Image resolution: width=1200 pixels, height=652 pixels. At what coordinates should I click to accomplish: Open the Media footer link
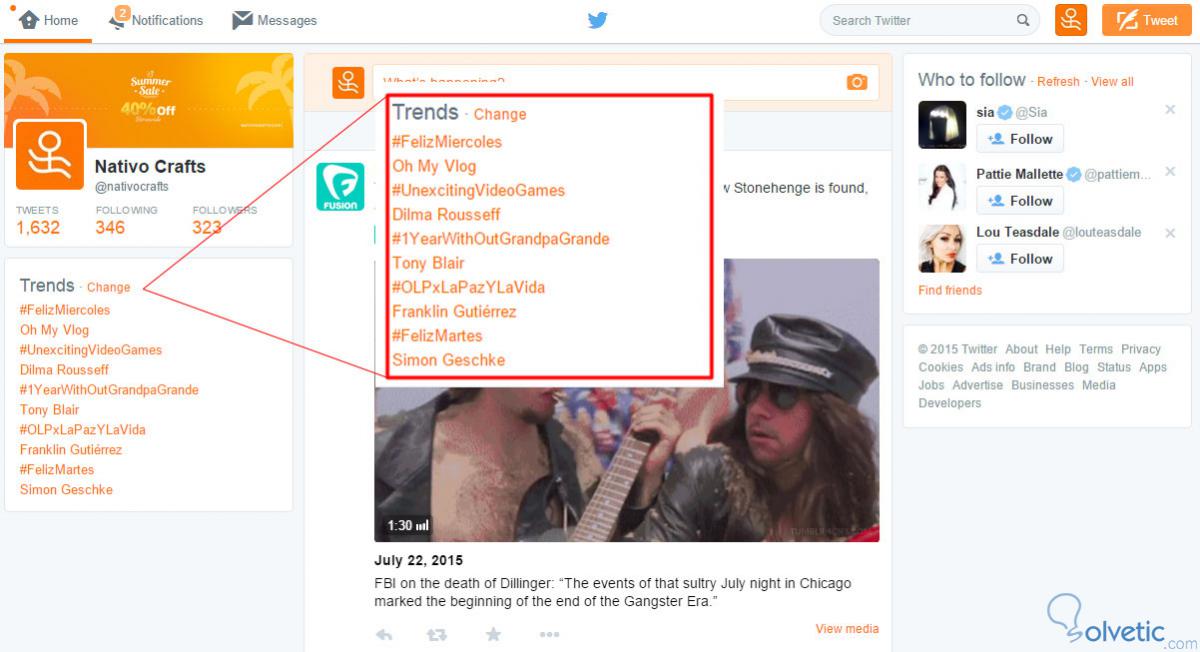1099,386
